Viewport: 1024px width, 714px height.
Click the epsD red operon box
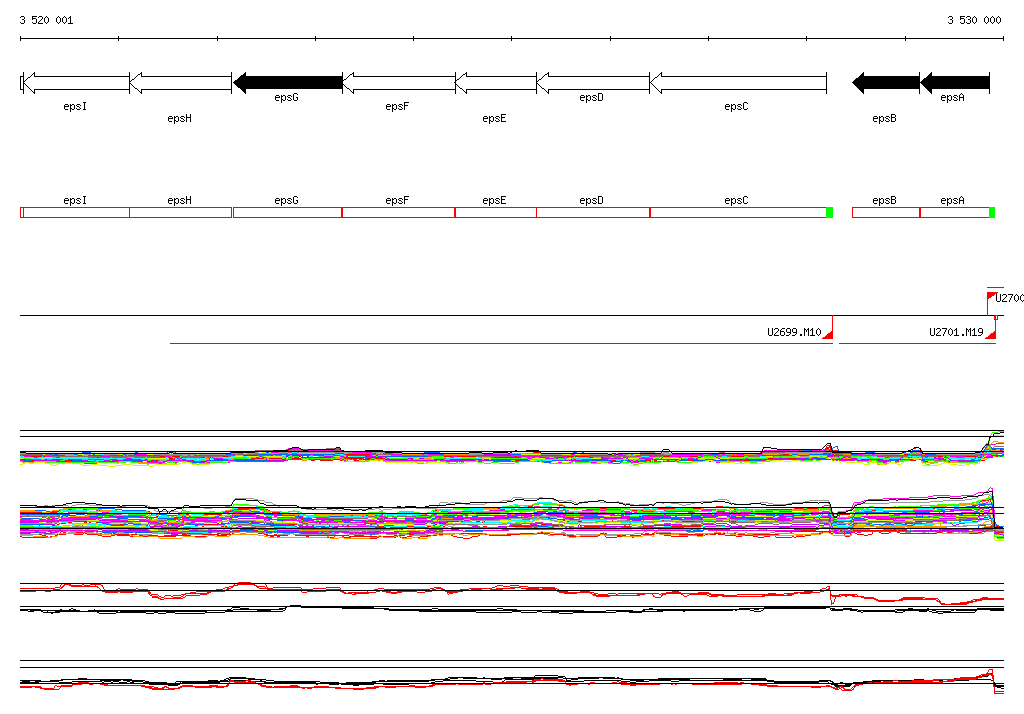pyautogui.click(x=593, y=212)
